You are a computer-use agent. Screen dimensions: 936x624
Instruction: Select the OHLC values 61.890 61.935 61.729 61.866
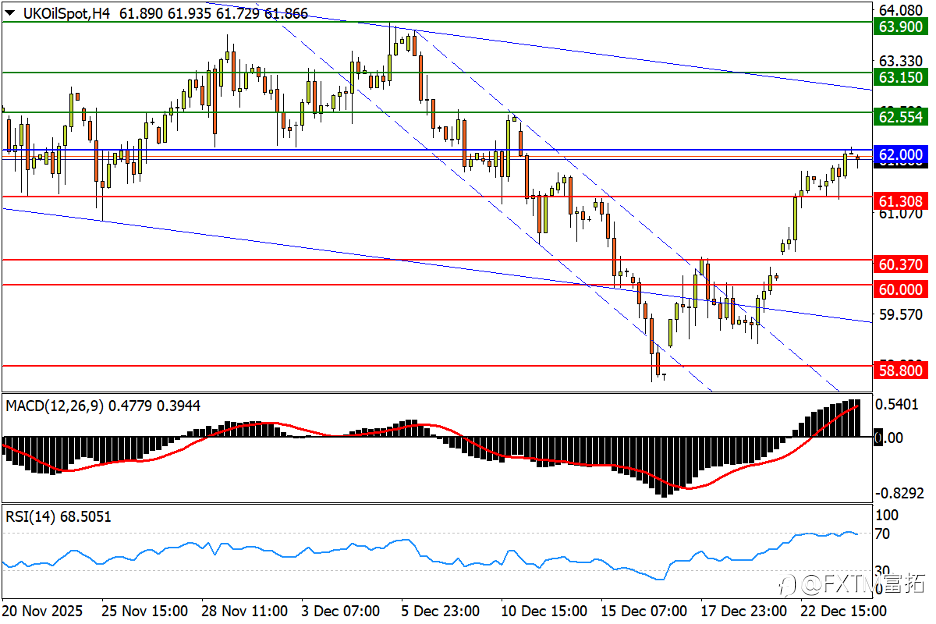point(214,13)
